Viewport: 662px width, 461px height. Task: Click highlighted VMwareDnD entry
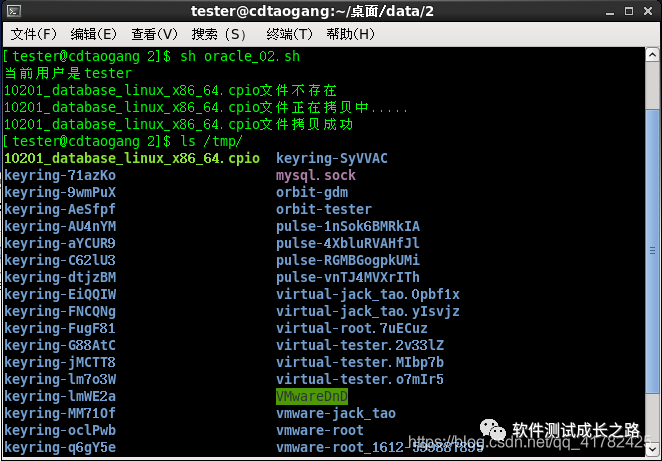(x=312, y=396)
